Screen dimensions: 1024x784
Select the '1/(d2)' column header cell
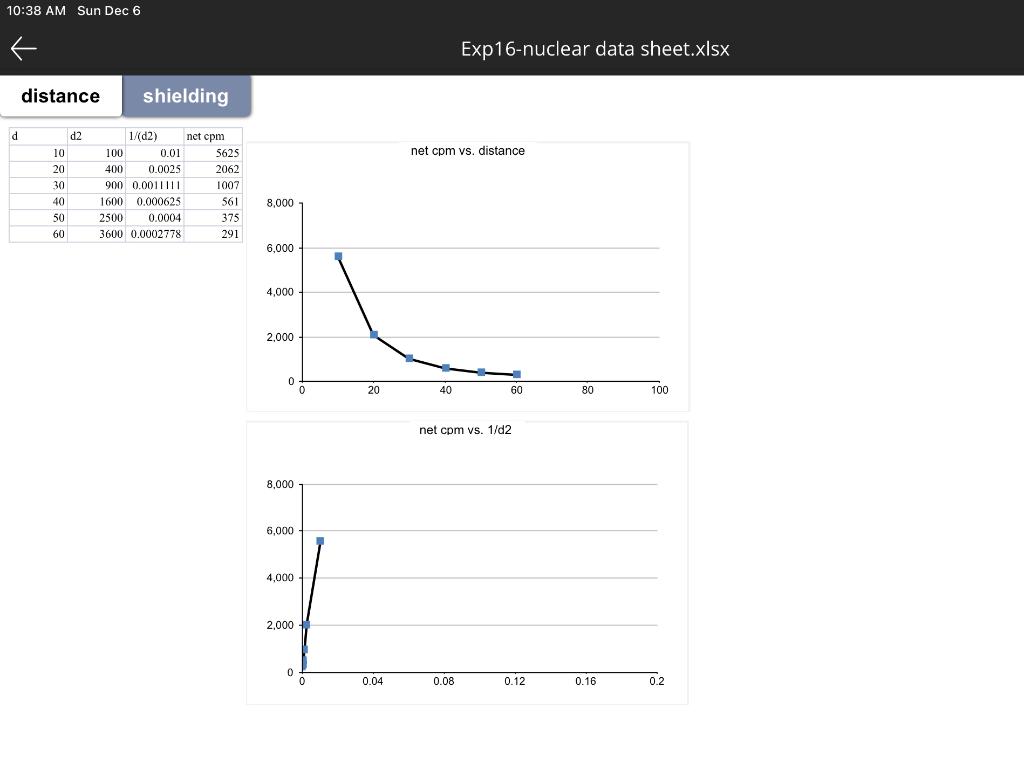tap(155, 136)
